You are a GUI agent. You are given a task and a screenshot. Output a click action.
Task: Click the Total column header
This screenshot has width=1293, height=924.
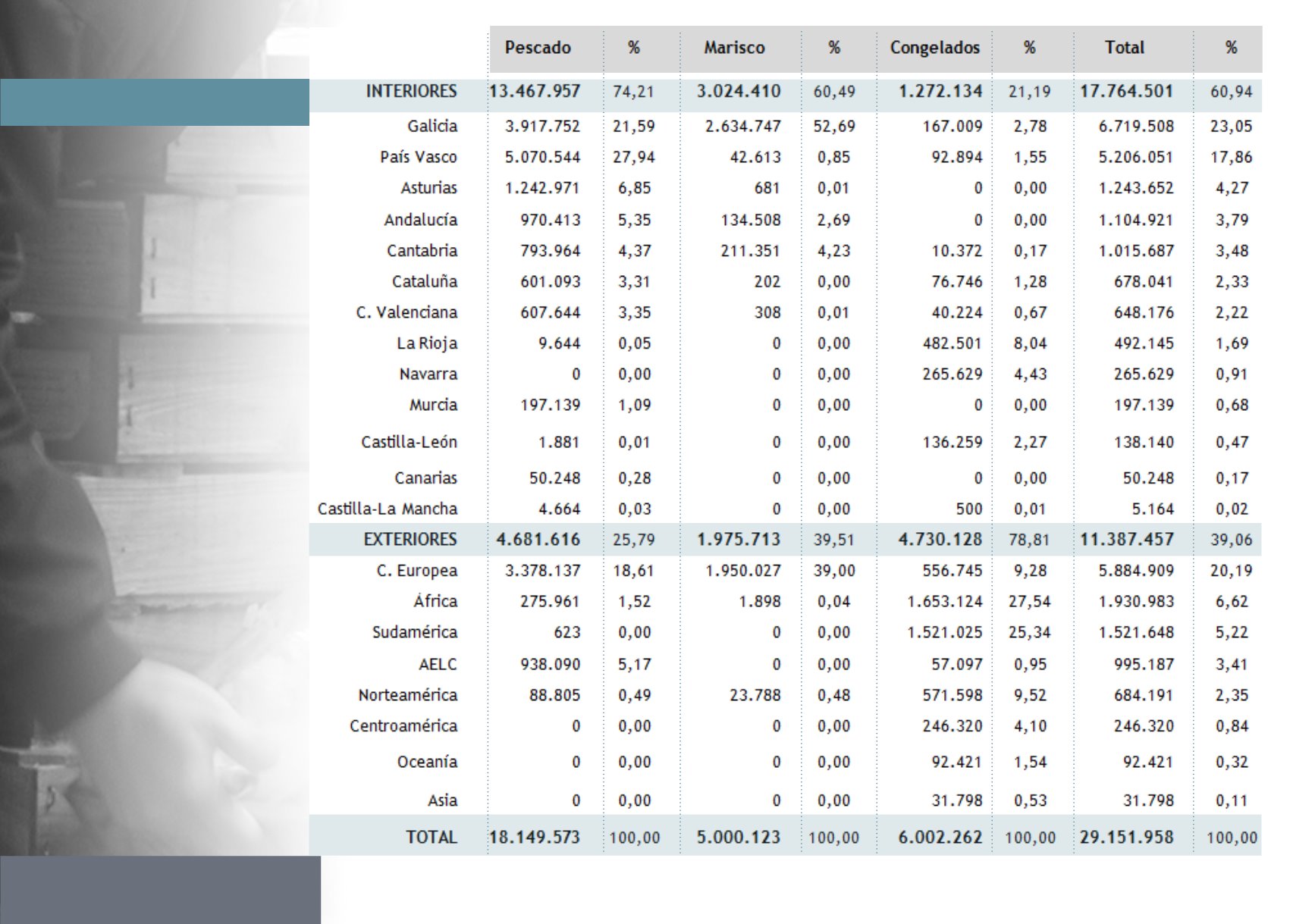coord(1124,48)
